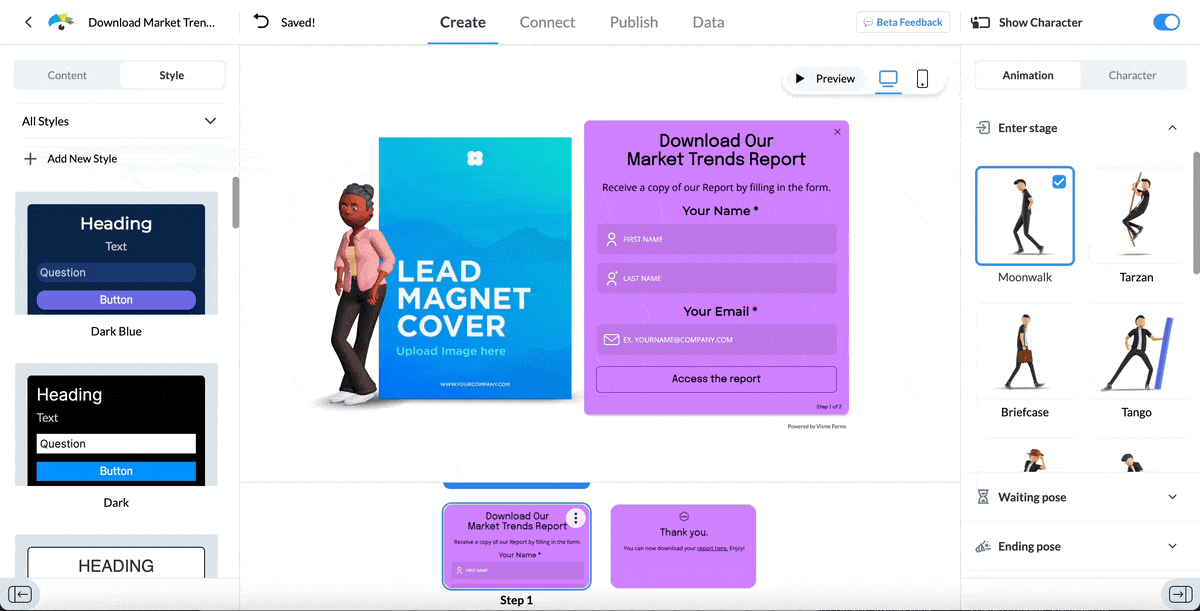Collapse the Enter stage section

(x=1173, y=127)
